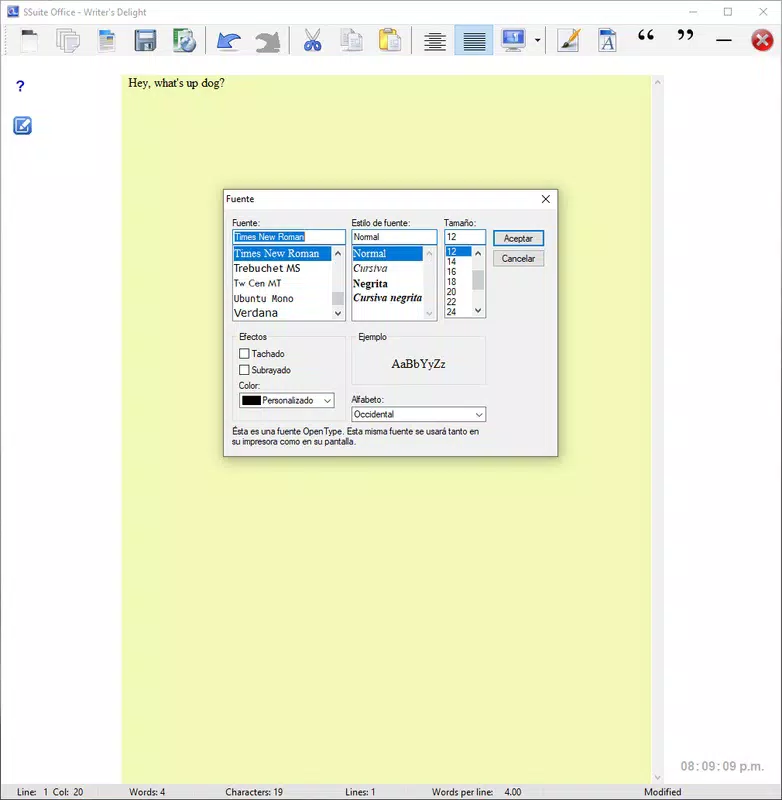Viewport: 782px width, 800px height.
Task: Click the monitor display mode icon
Action: click(x=513, y=40)
